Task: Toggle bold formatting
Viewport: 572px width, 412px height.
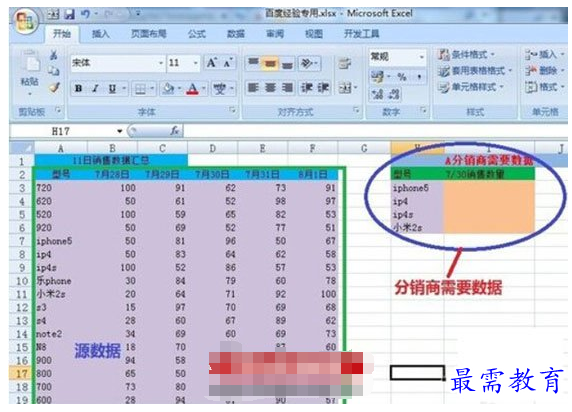Action: point(78,88)
